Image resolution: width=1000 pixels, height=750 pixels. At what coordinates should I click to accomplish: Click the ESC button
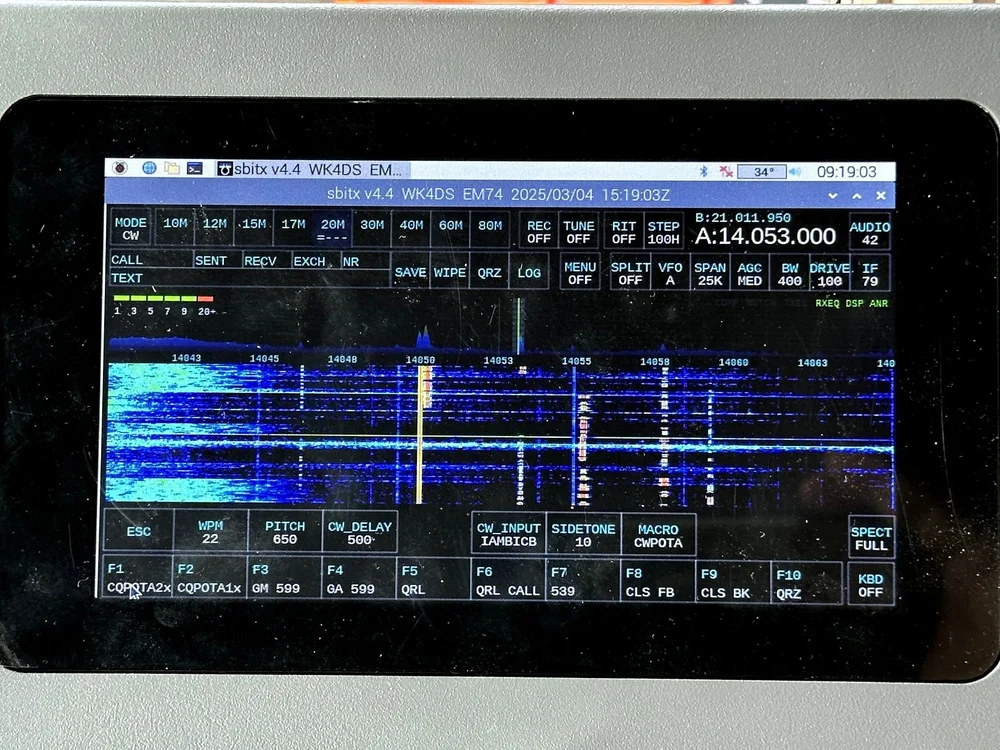coord(138,531)
